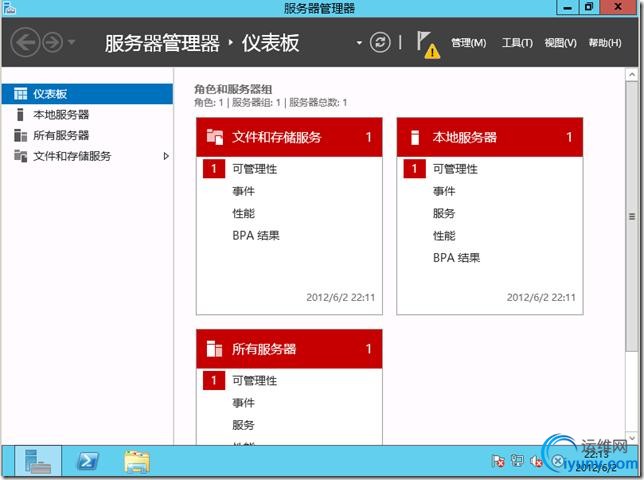Open BPA 结果 in the 文件和存储服务 tile
Viewport: 644px width, 480px height.
pos(256,235)
